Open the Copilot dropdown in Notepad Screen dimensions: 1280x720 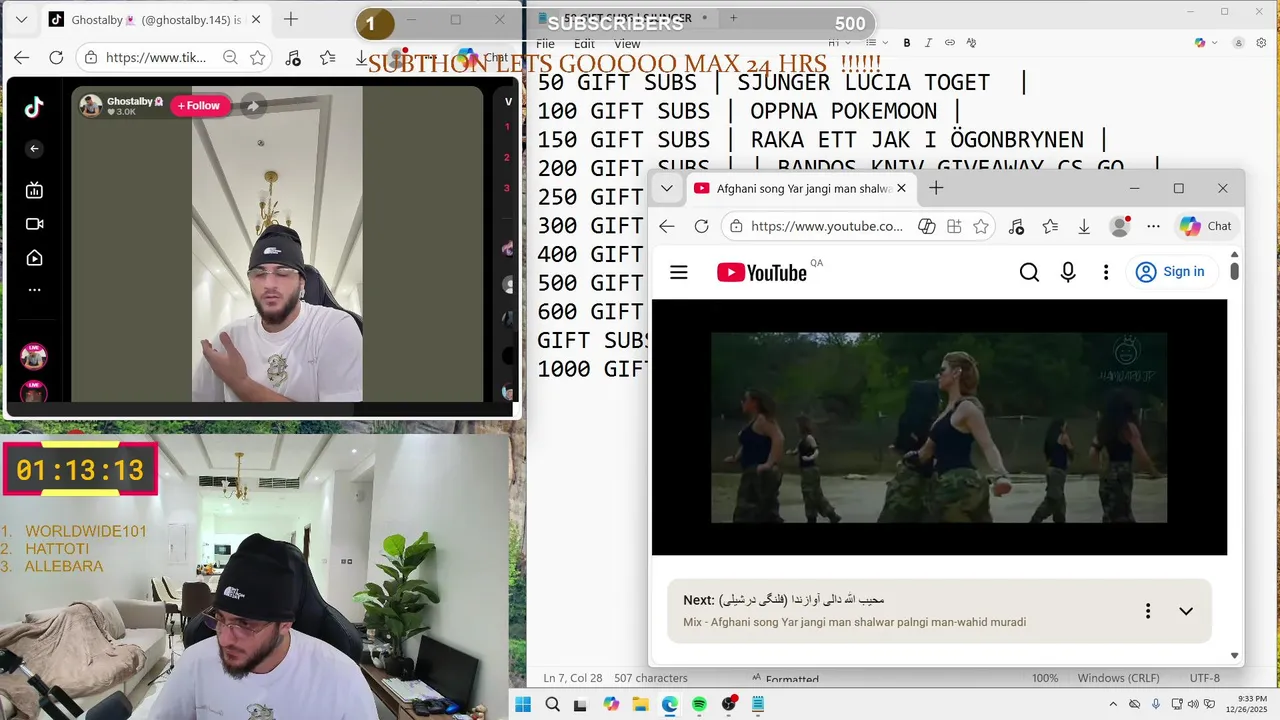[1206, 43]
